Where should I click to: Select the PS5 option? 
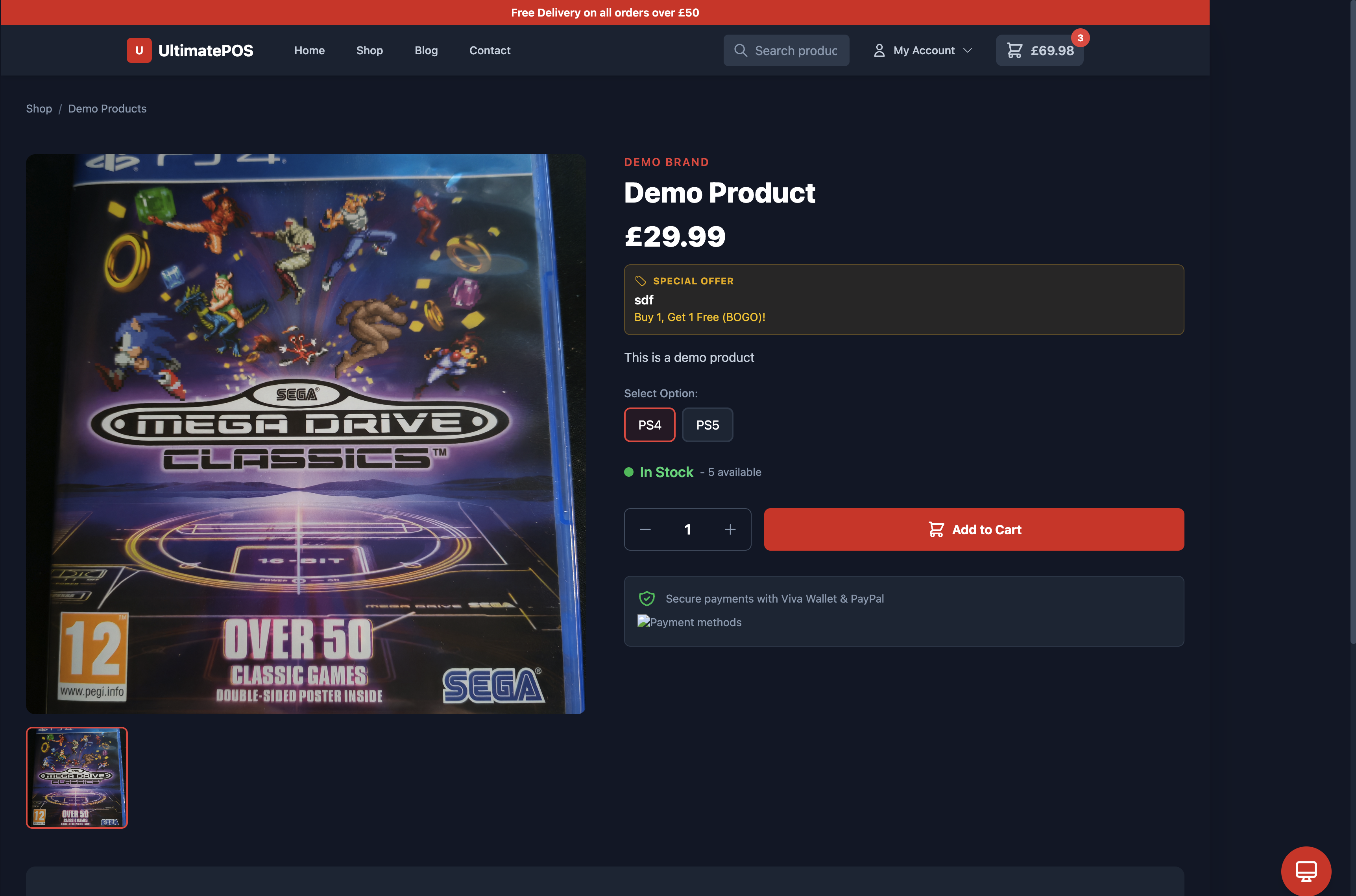pos(707,424)
